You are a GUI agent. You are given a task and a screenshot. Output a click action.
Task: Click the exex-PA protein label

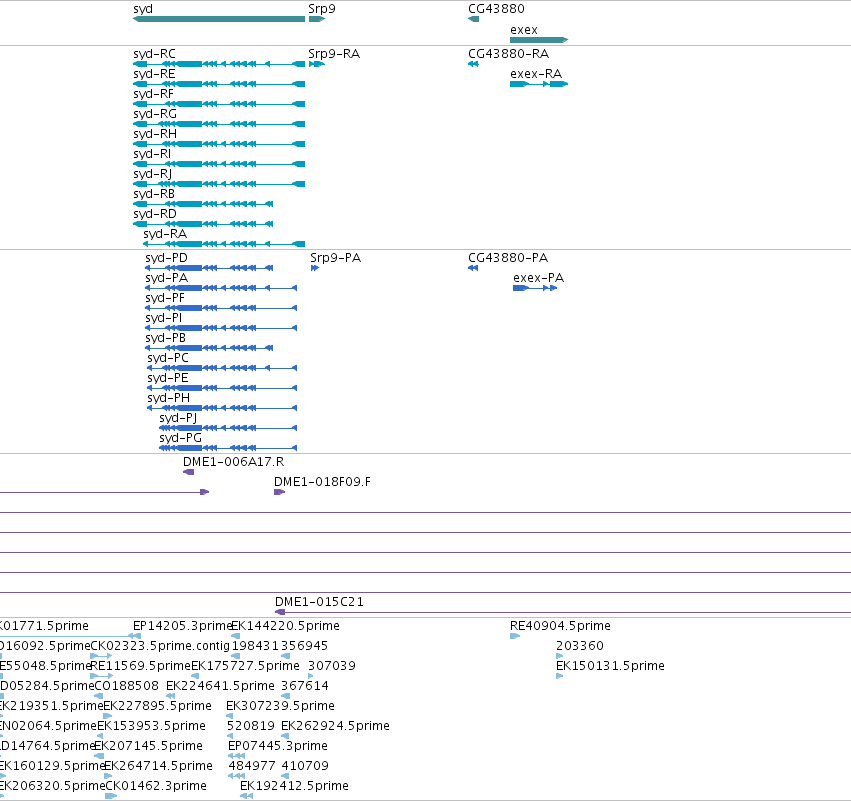point(538,278)
